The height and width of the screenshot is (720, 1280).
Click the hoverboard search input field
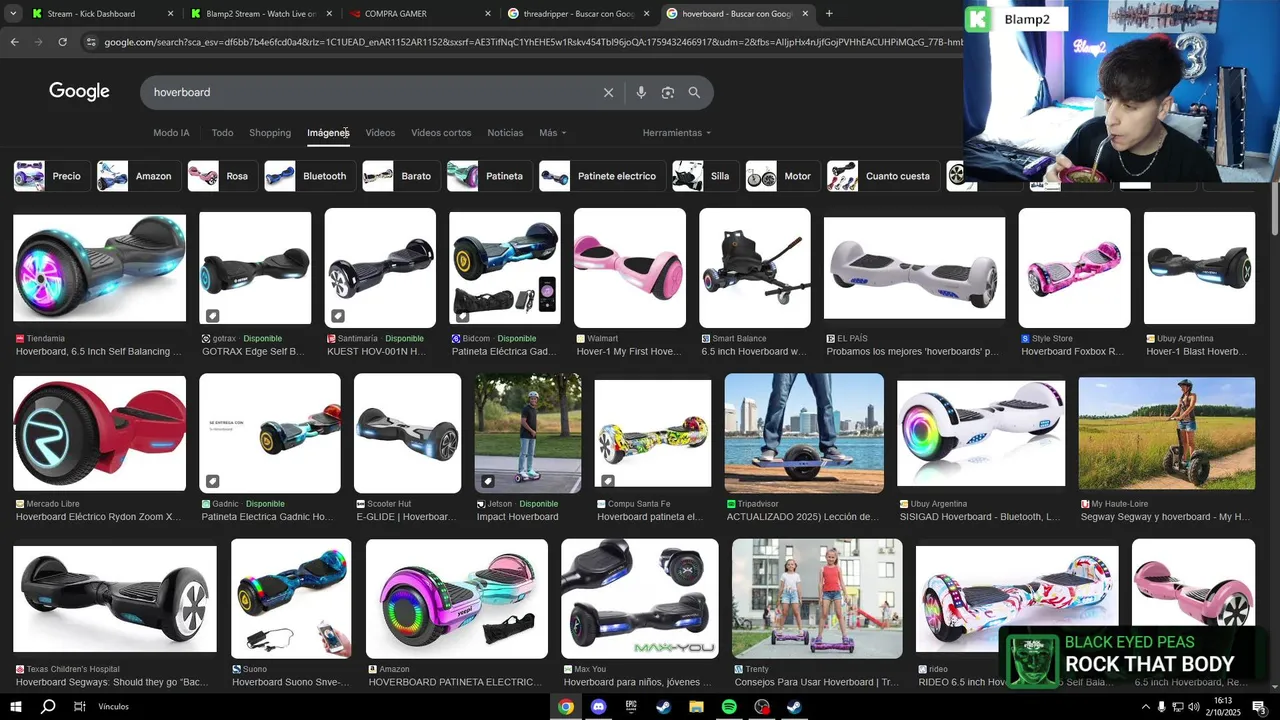[x=370, y=92]
